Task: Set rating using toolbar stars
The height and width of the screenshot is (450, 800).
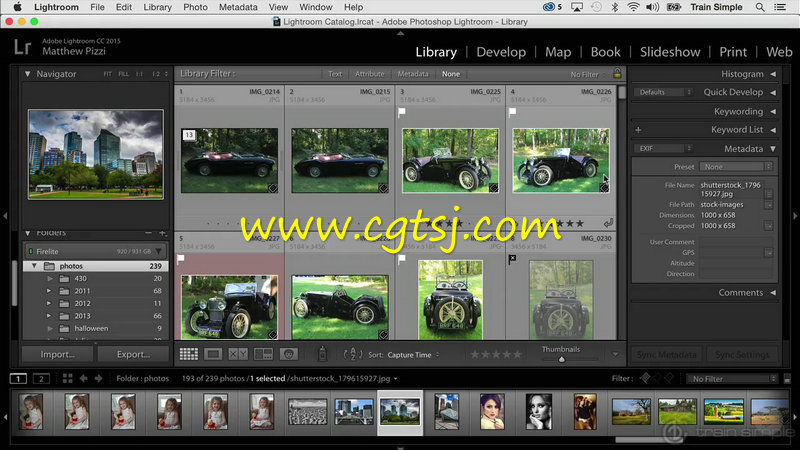Action: (x=495, y=354)
